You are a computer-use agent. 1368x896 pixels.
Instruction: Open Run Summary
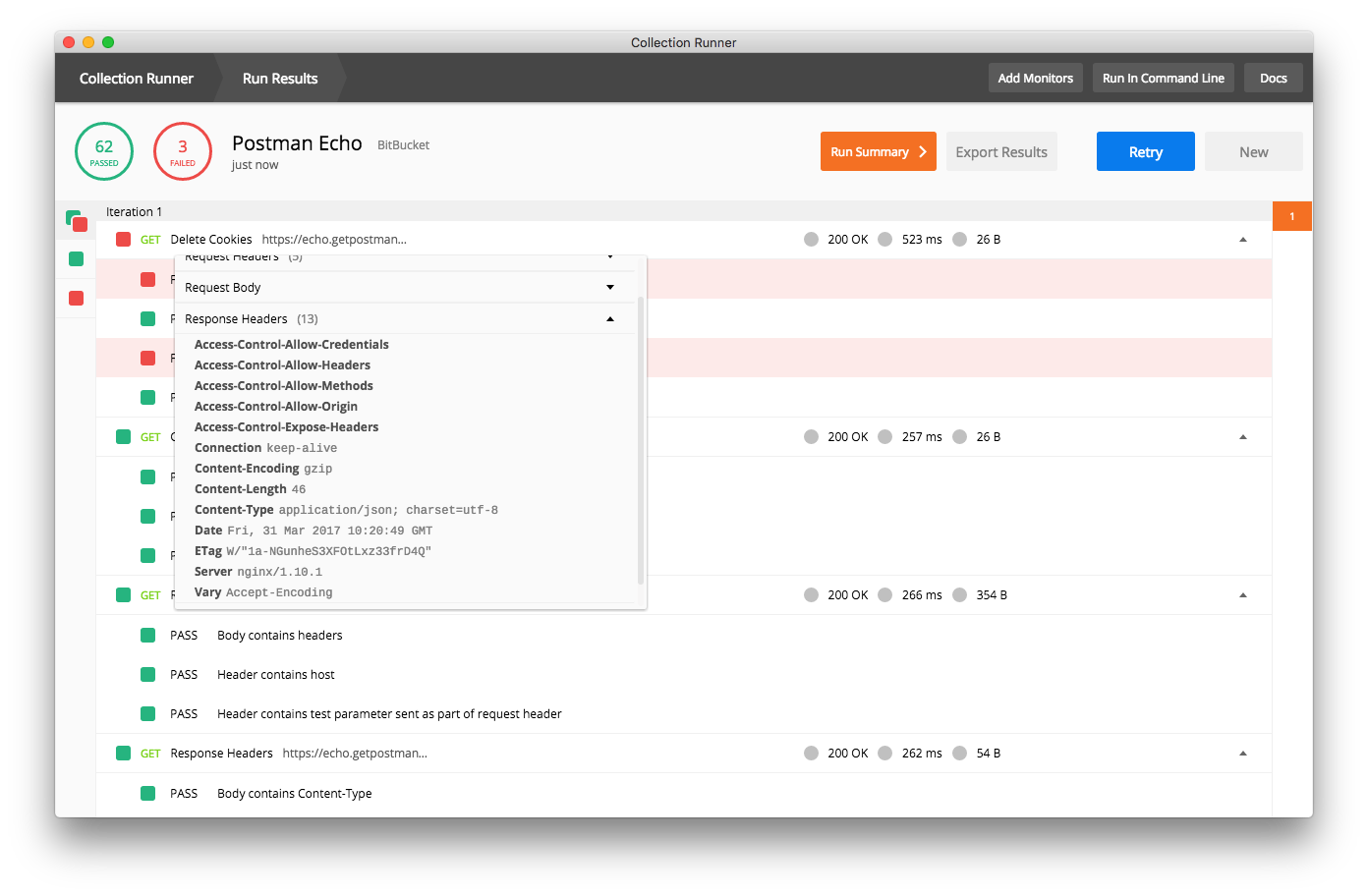click(879, 151)
